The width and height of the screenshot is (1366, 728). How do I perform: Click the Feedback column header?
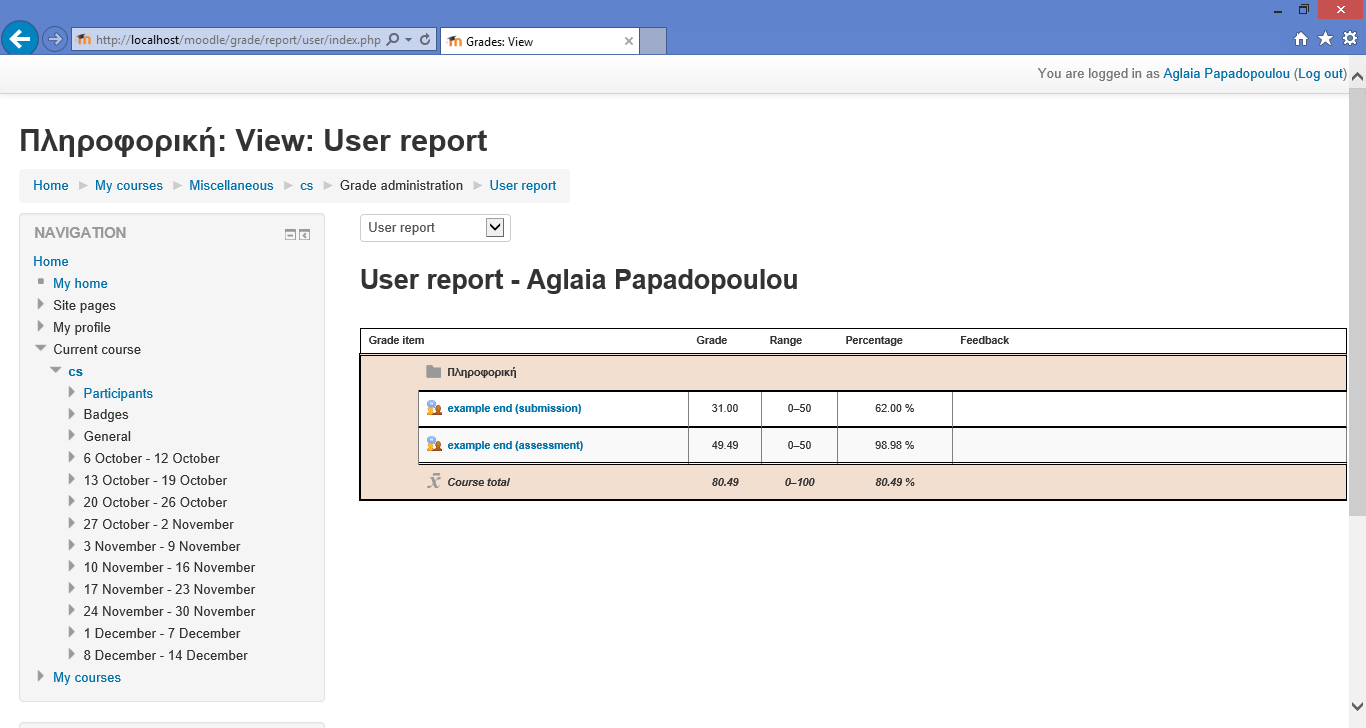point(984,340)
